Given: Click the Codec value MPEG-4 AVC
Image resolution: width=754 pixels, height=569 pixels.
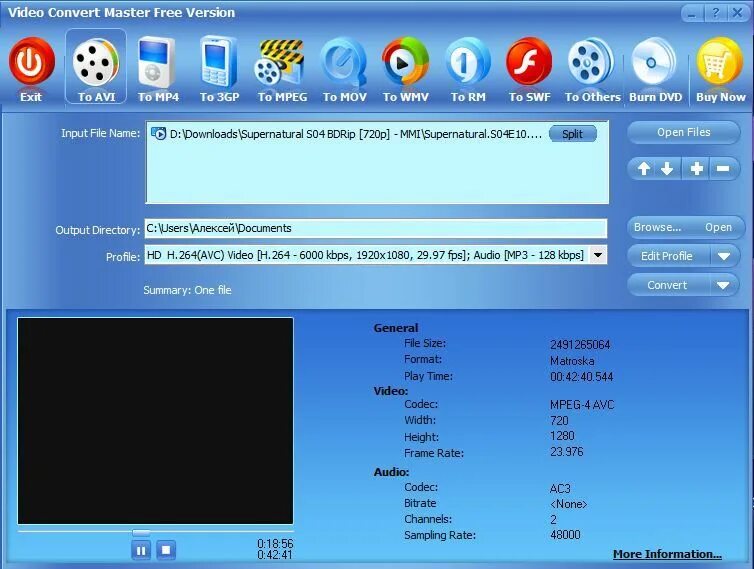Looking at the screenshot, I should coord(582,405).
